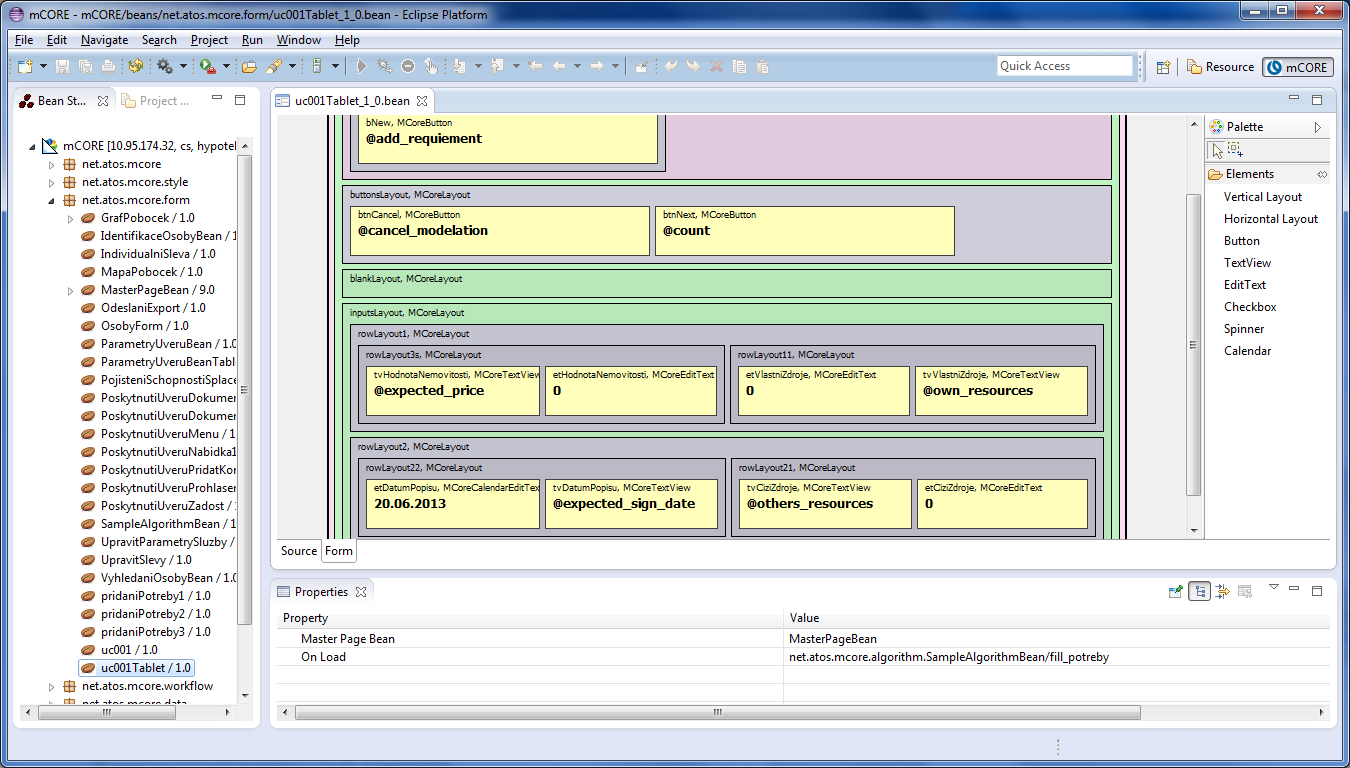Close the uc001Tablet_1_0.bean editor tab

click(422, 101)
